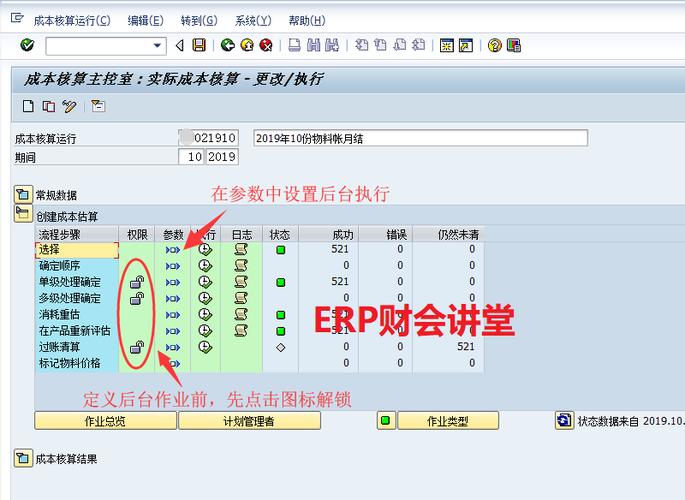Screen dimensions: 685x500
Task: Click the Display/Change pencil icon
Action: [69, 106]
